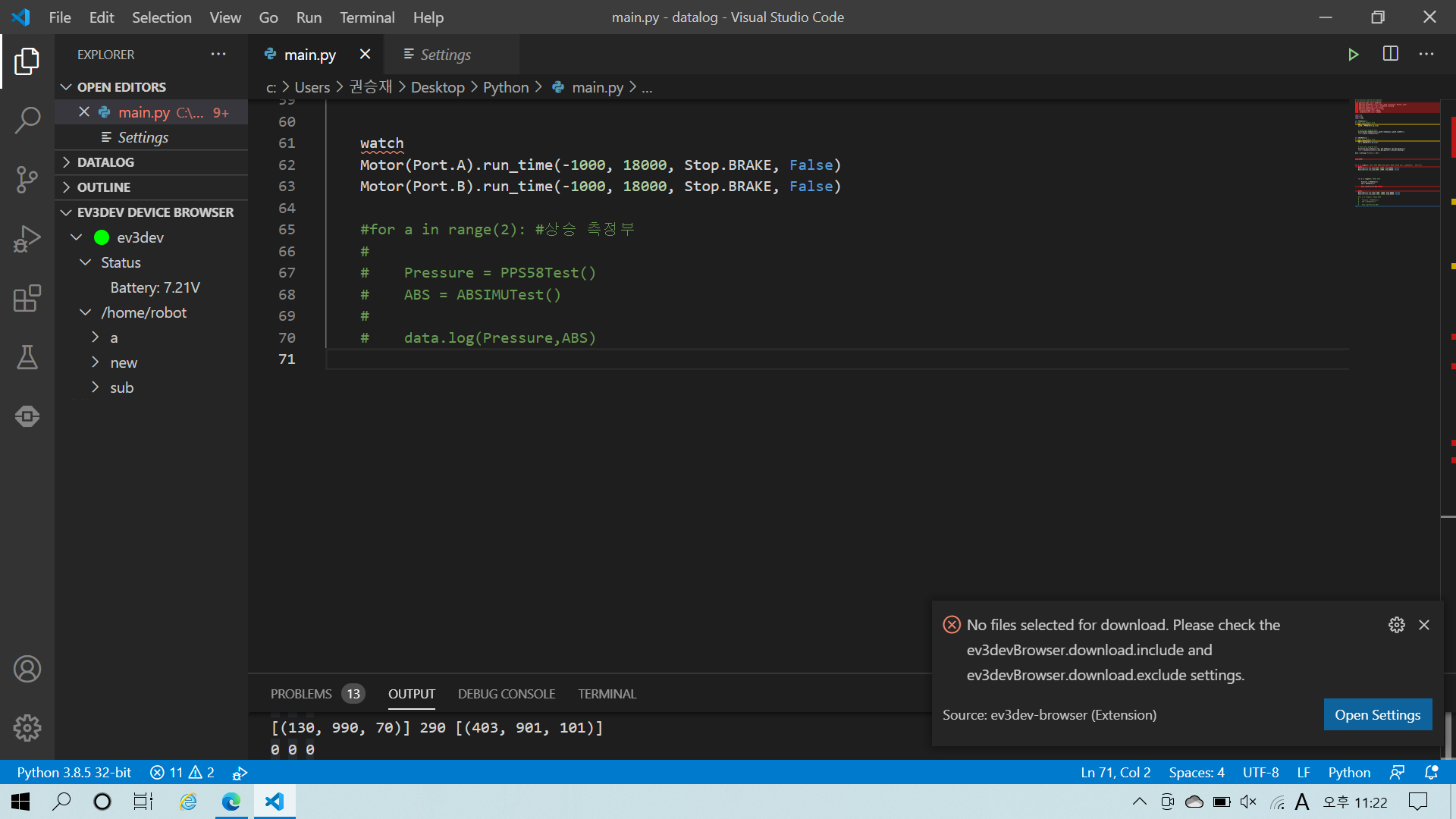Change LF end of line sequence
The height and width of the screenshot is (819, 1456).
(x=1304, y=772)
